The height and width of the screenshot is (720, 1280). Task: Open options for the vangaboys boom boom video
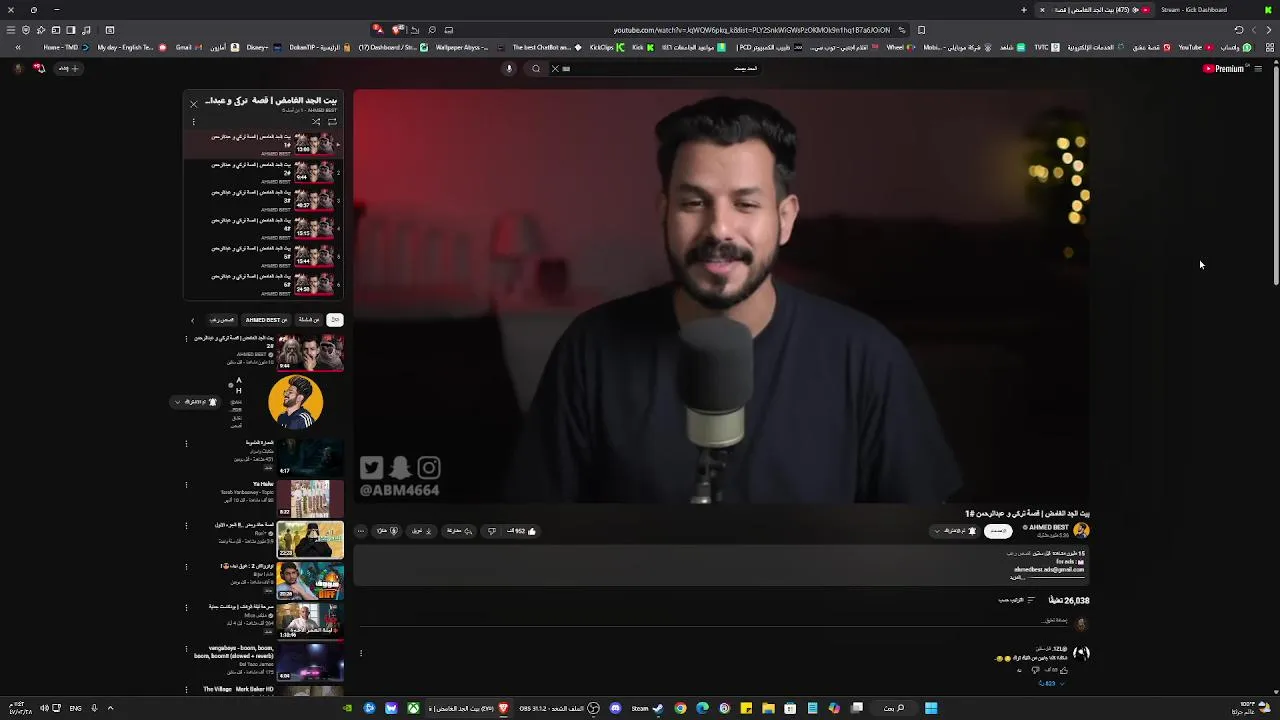click(186, 650)
